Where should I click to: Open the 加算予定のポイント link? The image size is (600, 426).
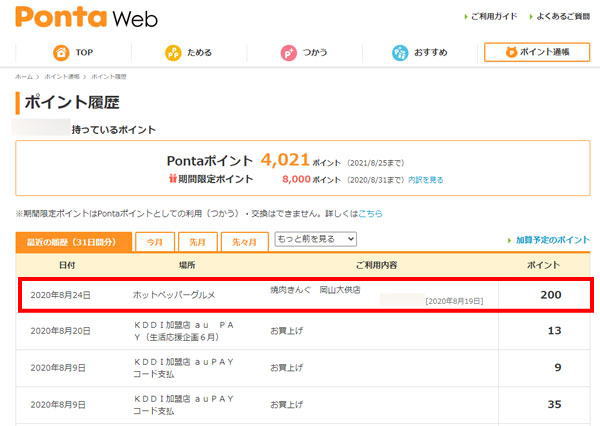click(548, 240)
